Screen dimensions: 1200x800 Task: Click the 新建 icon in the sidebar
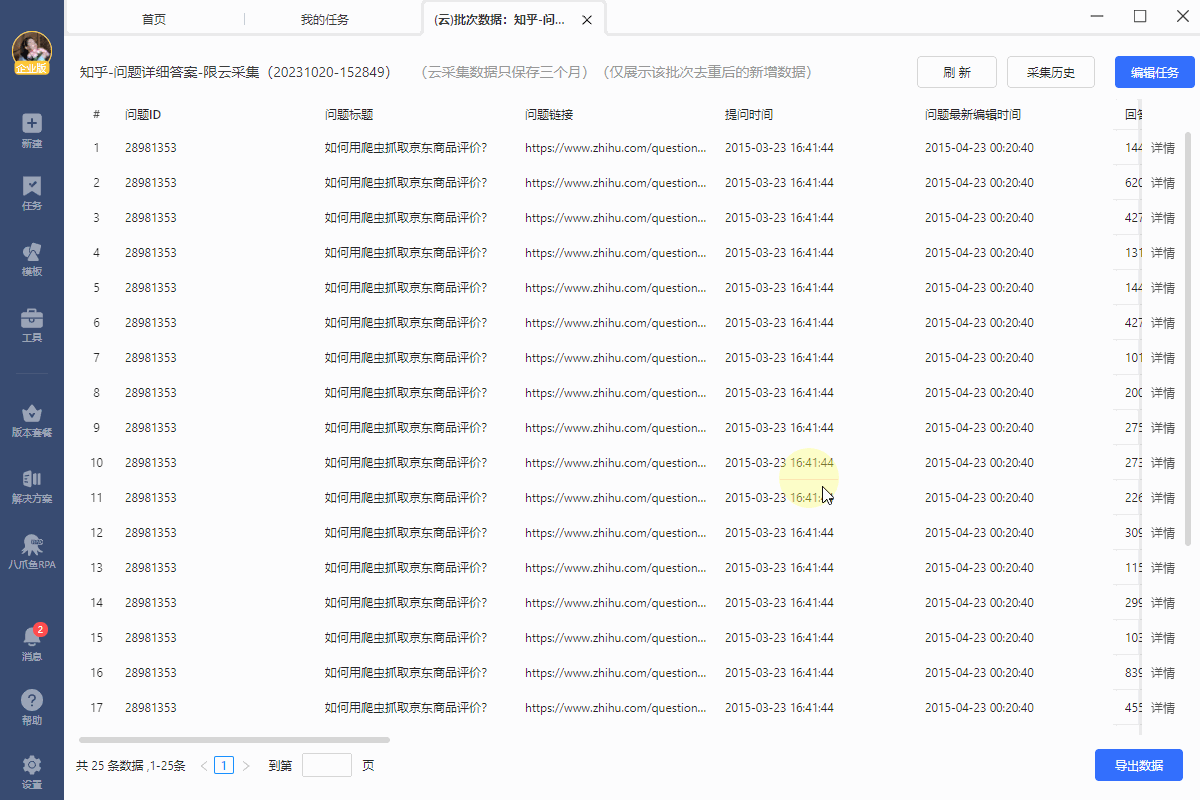(x=32, y=130)
